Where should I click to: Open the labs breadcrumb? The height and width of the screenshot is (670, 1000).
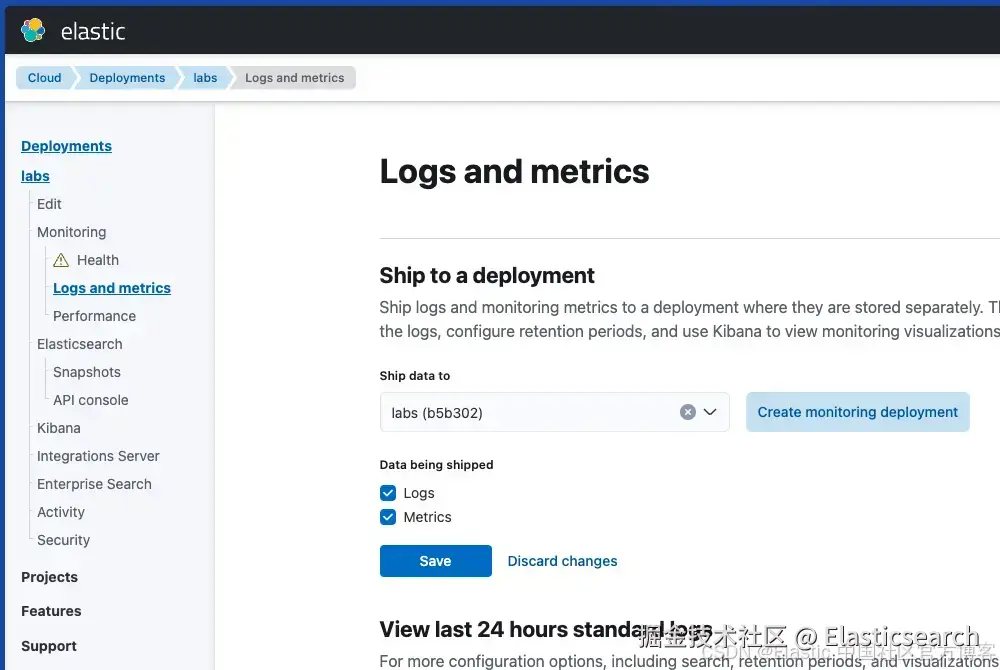click(205, 78)
